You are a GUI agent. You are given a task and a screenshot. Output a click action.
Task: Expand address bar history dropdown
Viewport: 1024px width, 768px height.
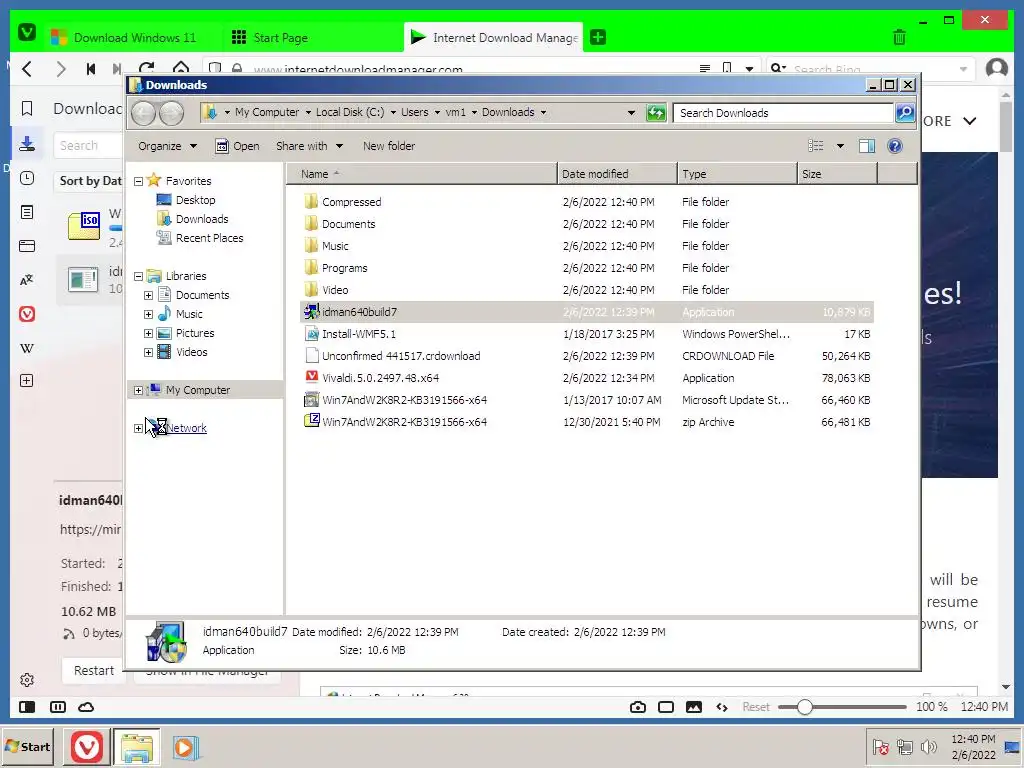click(631, 113)
